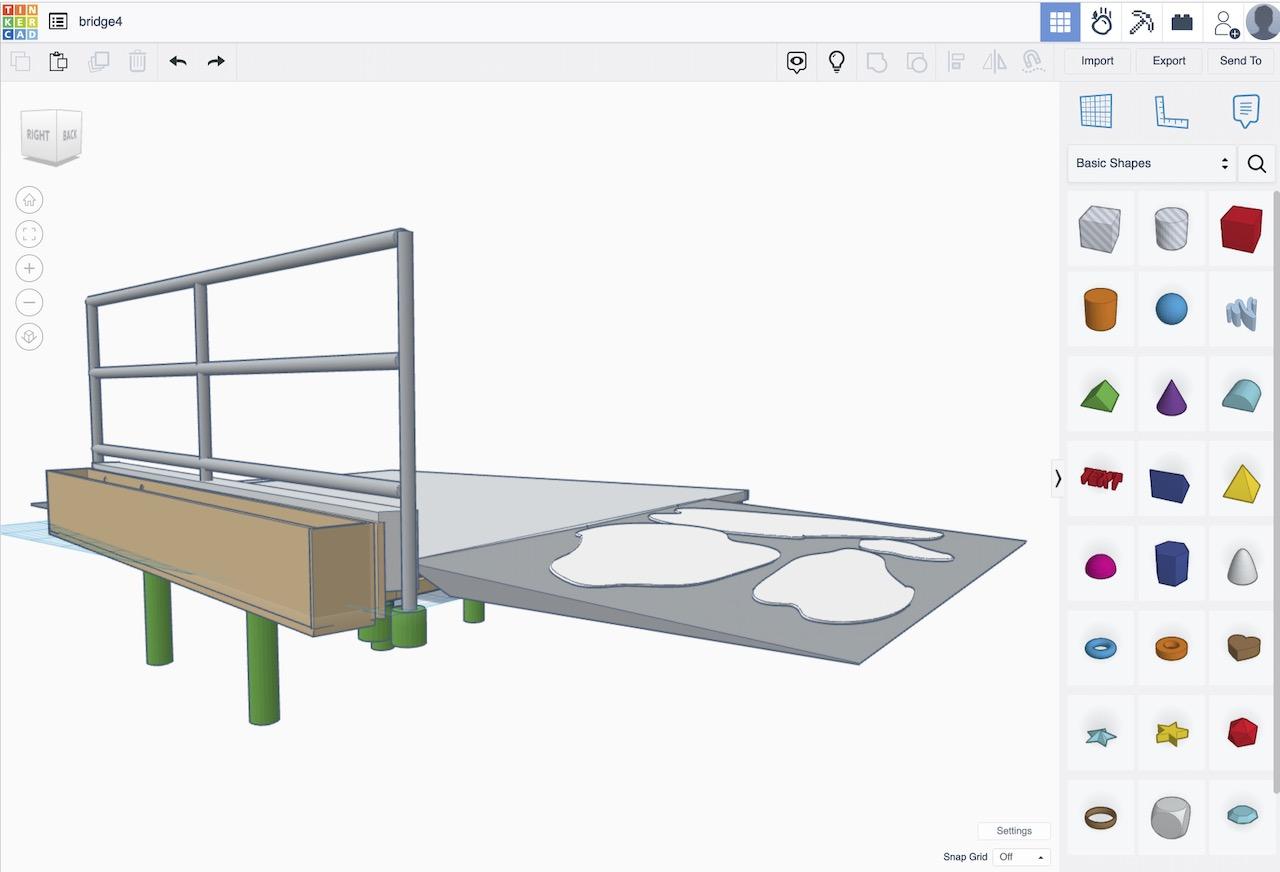Select the Workplane tool
The width and height of the screenshot is (1280, 872).
[x=1096, y=111]
